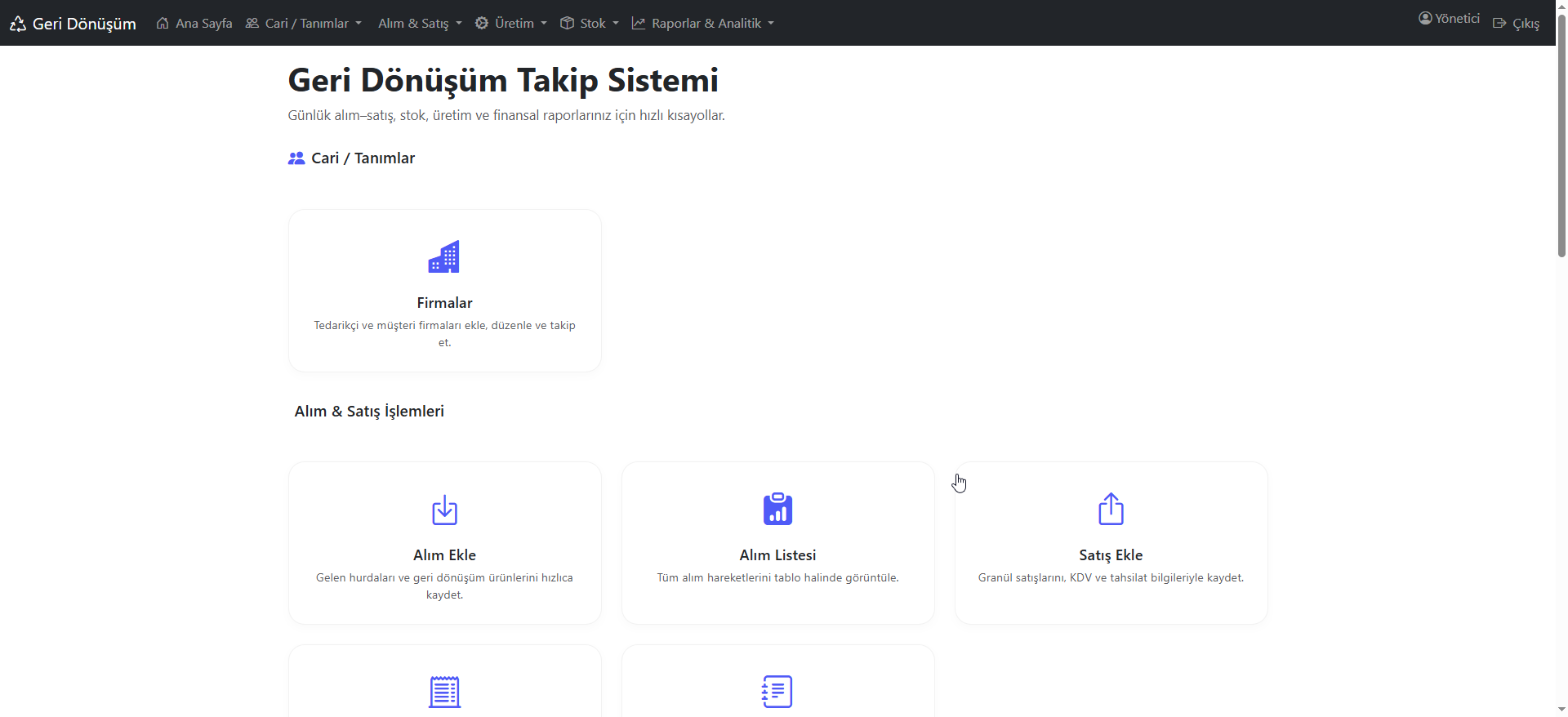Click the Firmalar card description text

[444, 333]
